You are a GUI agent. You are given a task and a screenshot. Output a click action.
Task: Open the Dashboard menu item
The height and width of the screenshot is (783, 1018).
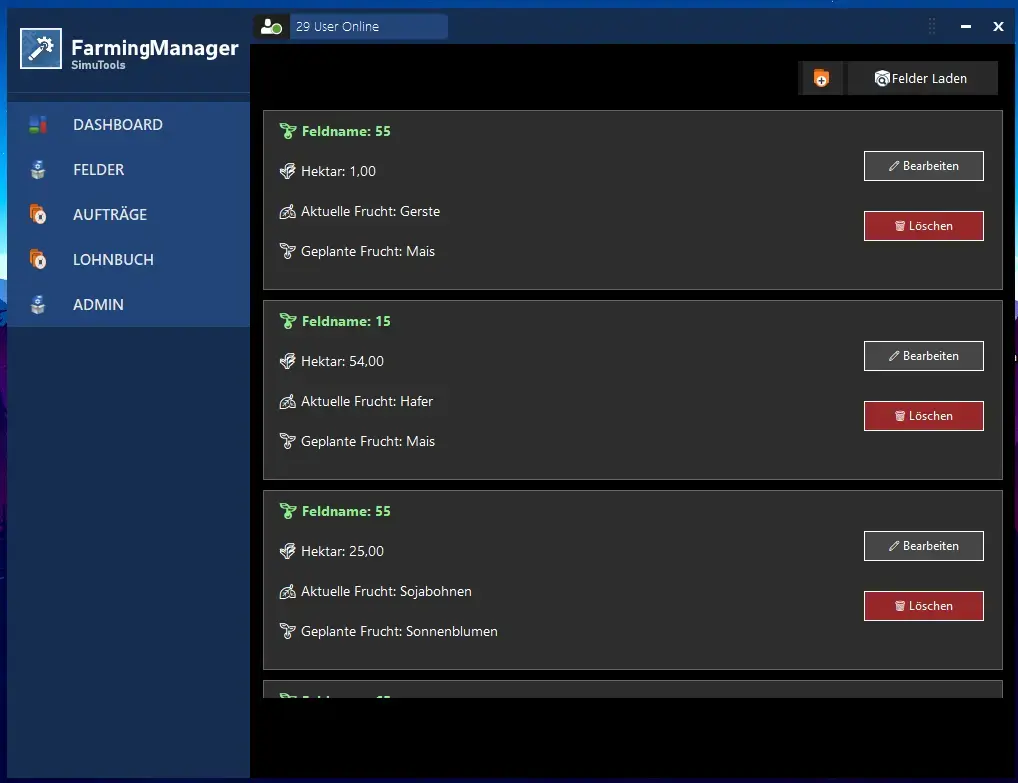pyautogui.click(x=117, y=125)
